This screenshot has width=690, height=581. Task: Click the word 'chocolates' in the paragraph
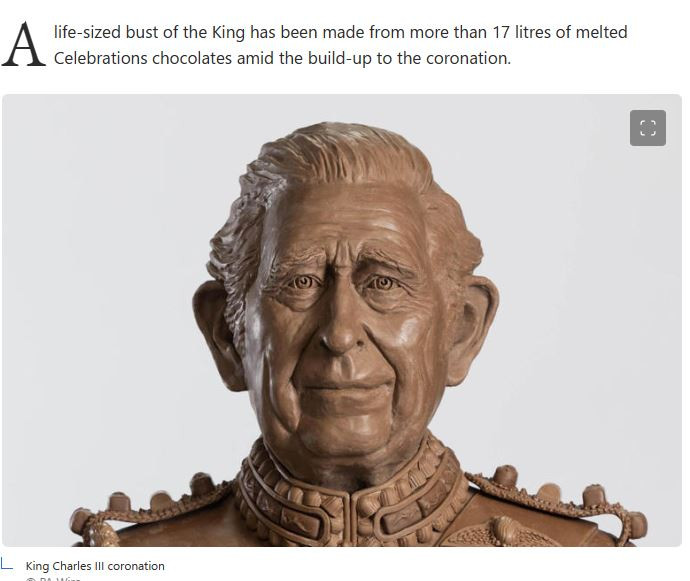coord(192,58)
